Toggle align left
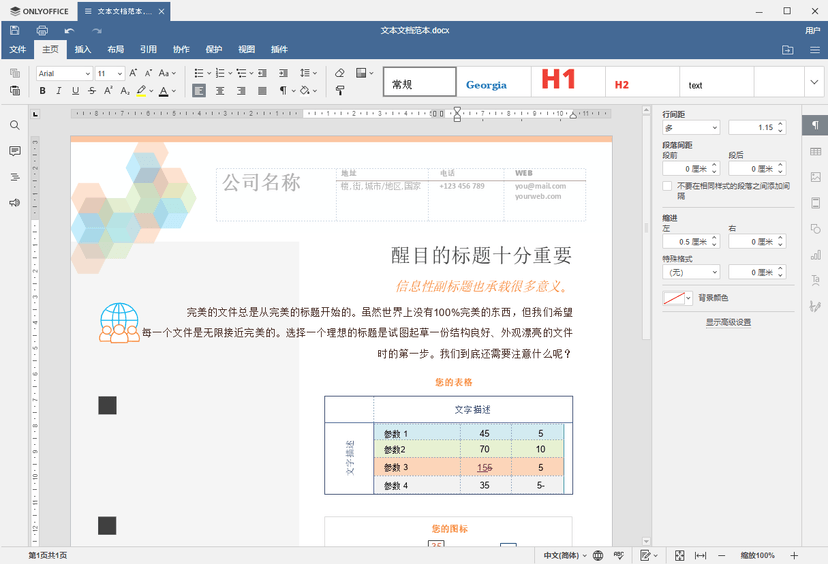This screenshot has width=828, height=564. point(199,91)
